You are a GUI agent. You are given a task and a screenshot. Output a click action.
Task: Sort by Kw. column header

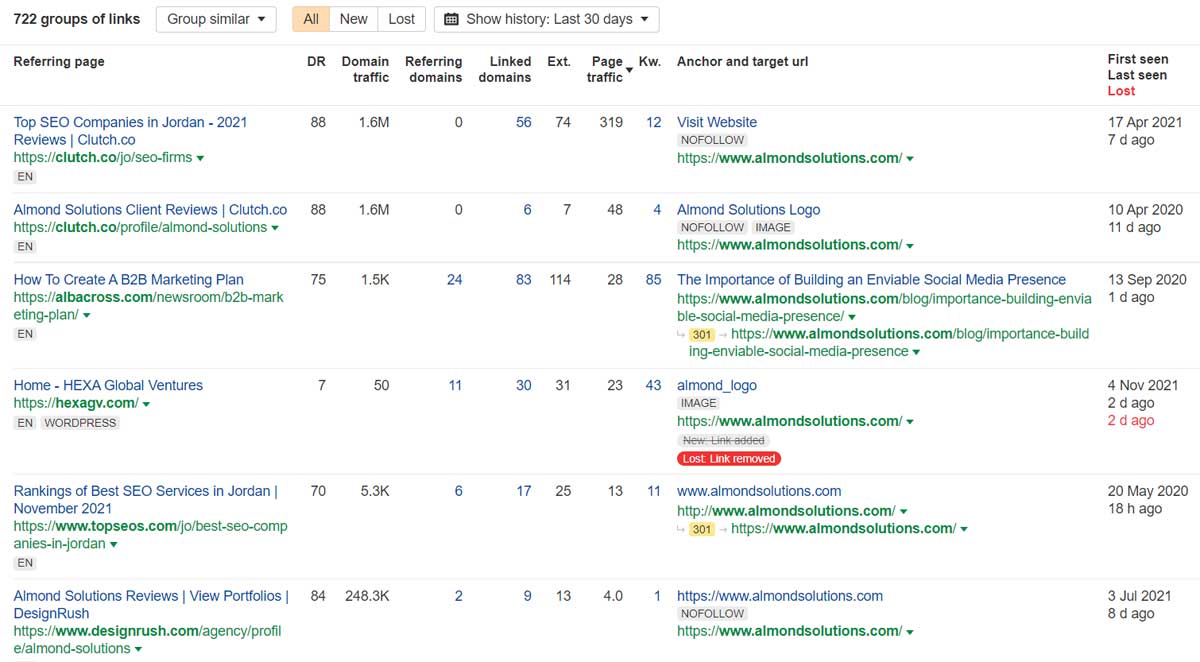650,61
